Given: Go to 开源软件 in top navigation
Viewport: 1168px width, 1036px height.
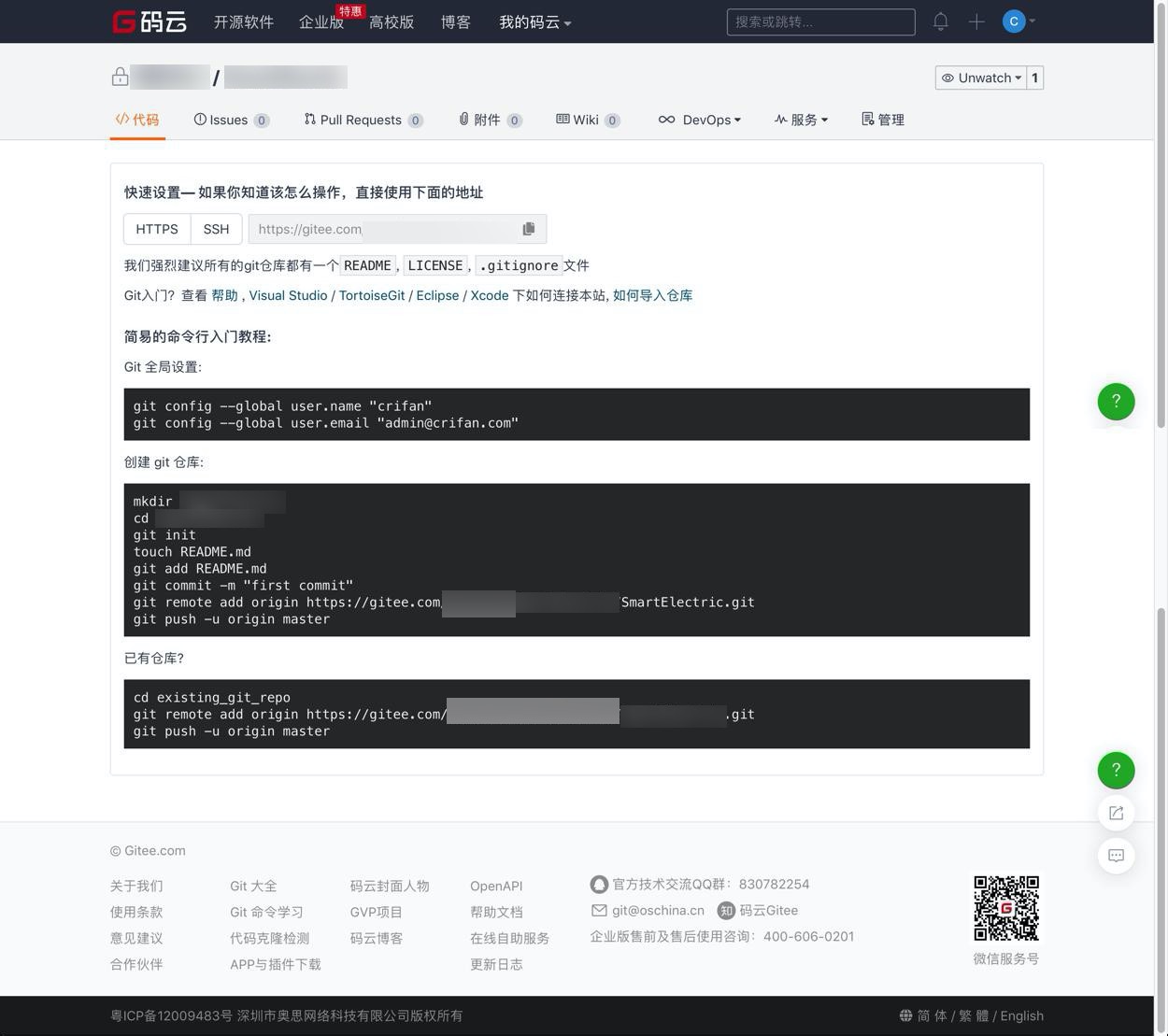Looking at the screenshot, I should [x=244, y=21].
